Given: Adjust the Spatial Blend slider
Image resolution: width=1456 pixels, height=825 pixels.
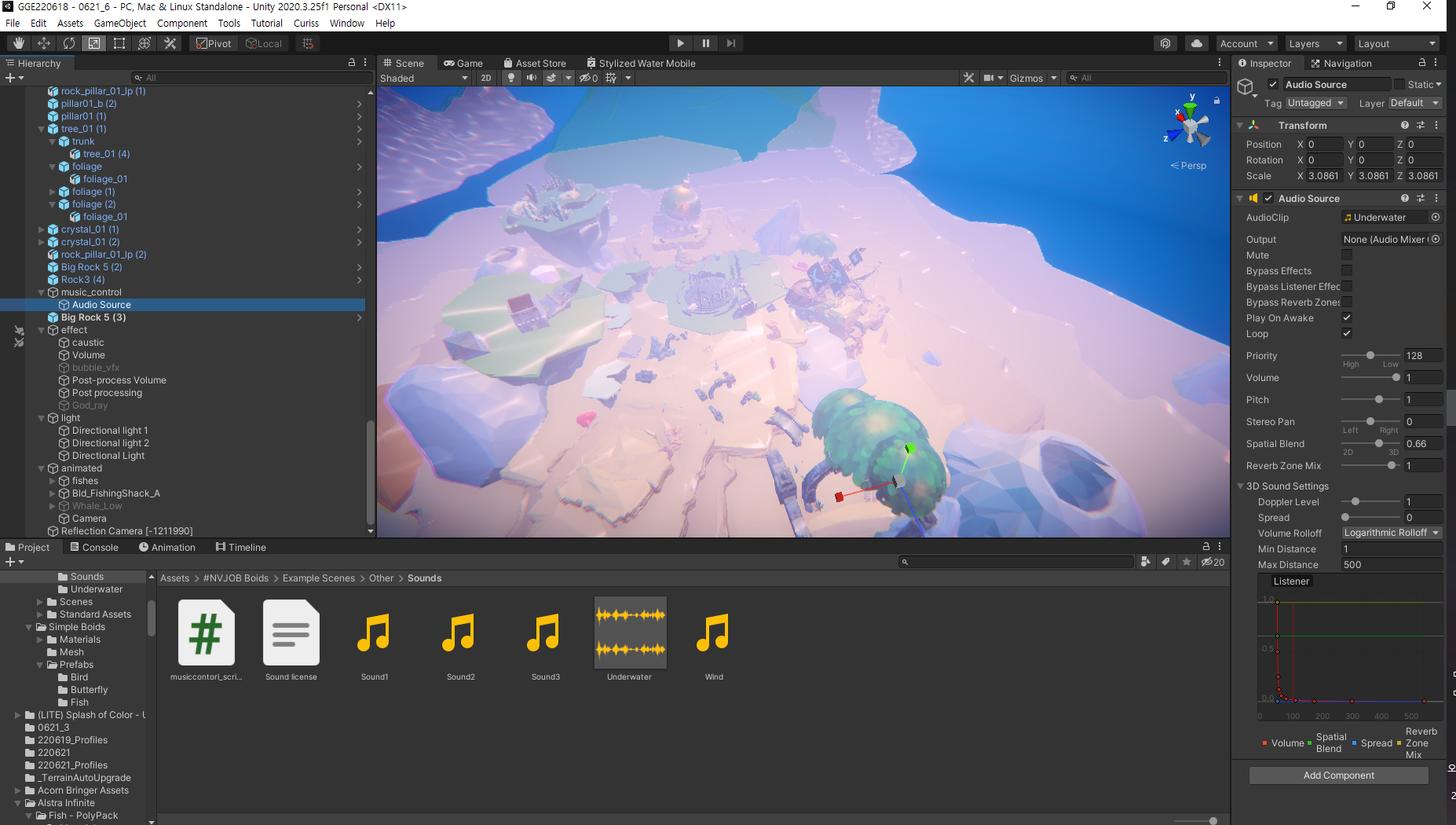Looking at the screenshot, I should tap(1370, 443).
